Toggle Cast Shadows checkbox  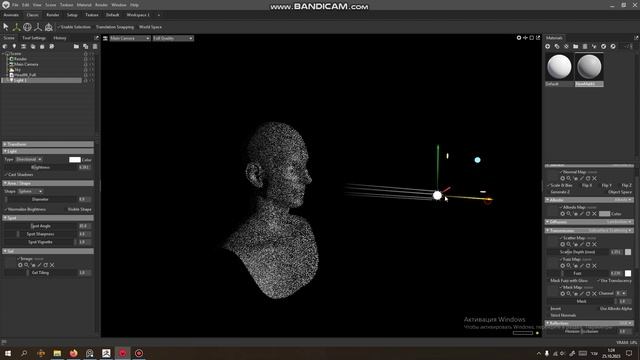click(19, 175)
